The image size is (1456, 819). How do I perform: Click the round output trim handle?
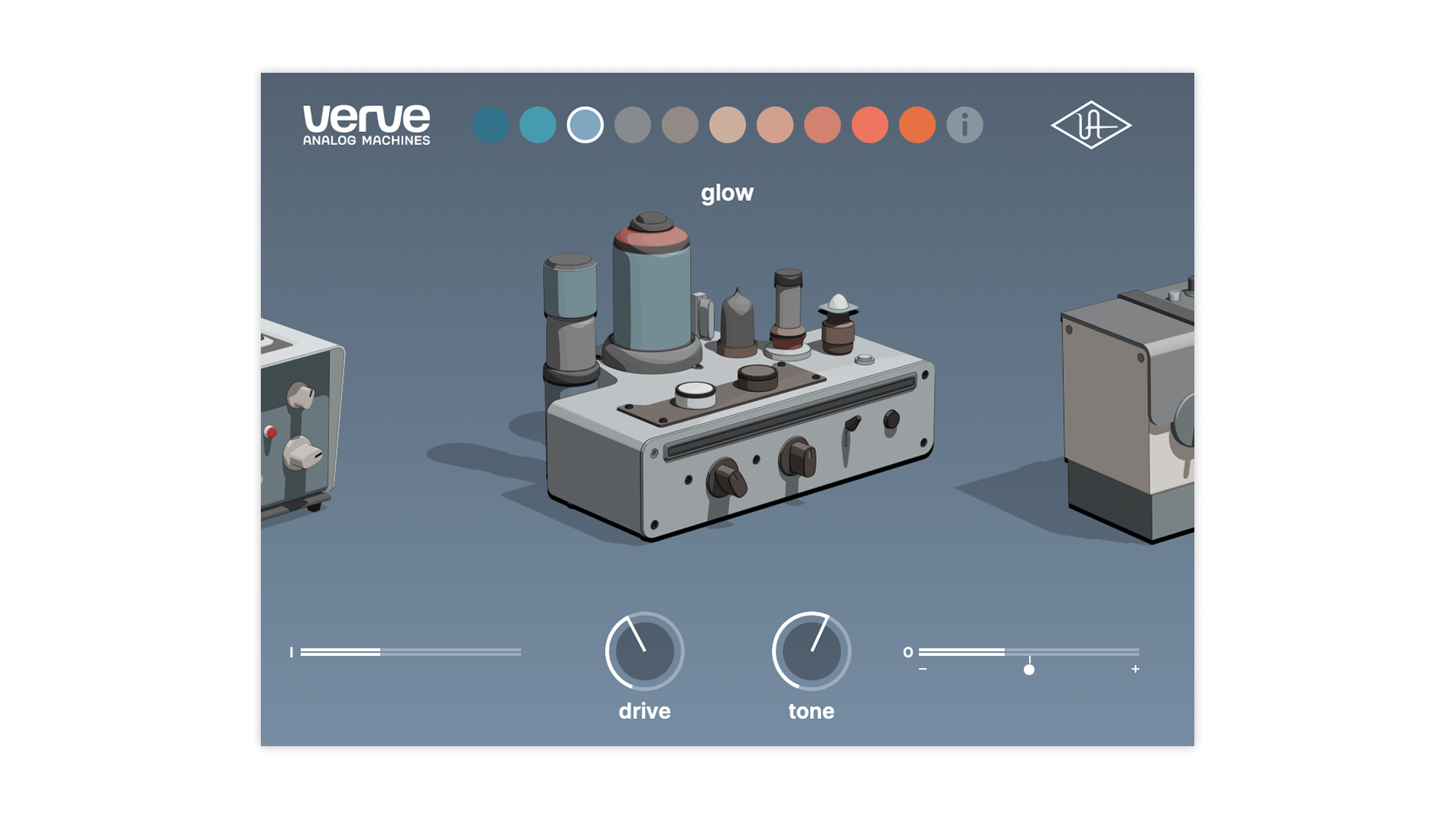[1029, 670]
